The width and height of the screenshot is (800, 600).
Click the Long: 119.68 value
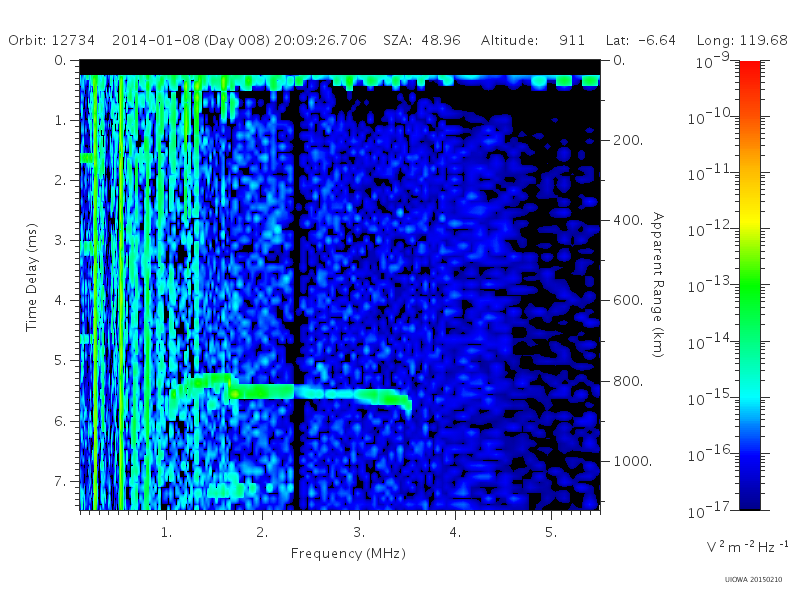[x=742, y=41]
